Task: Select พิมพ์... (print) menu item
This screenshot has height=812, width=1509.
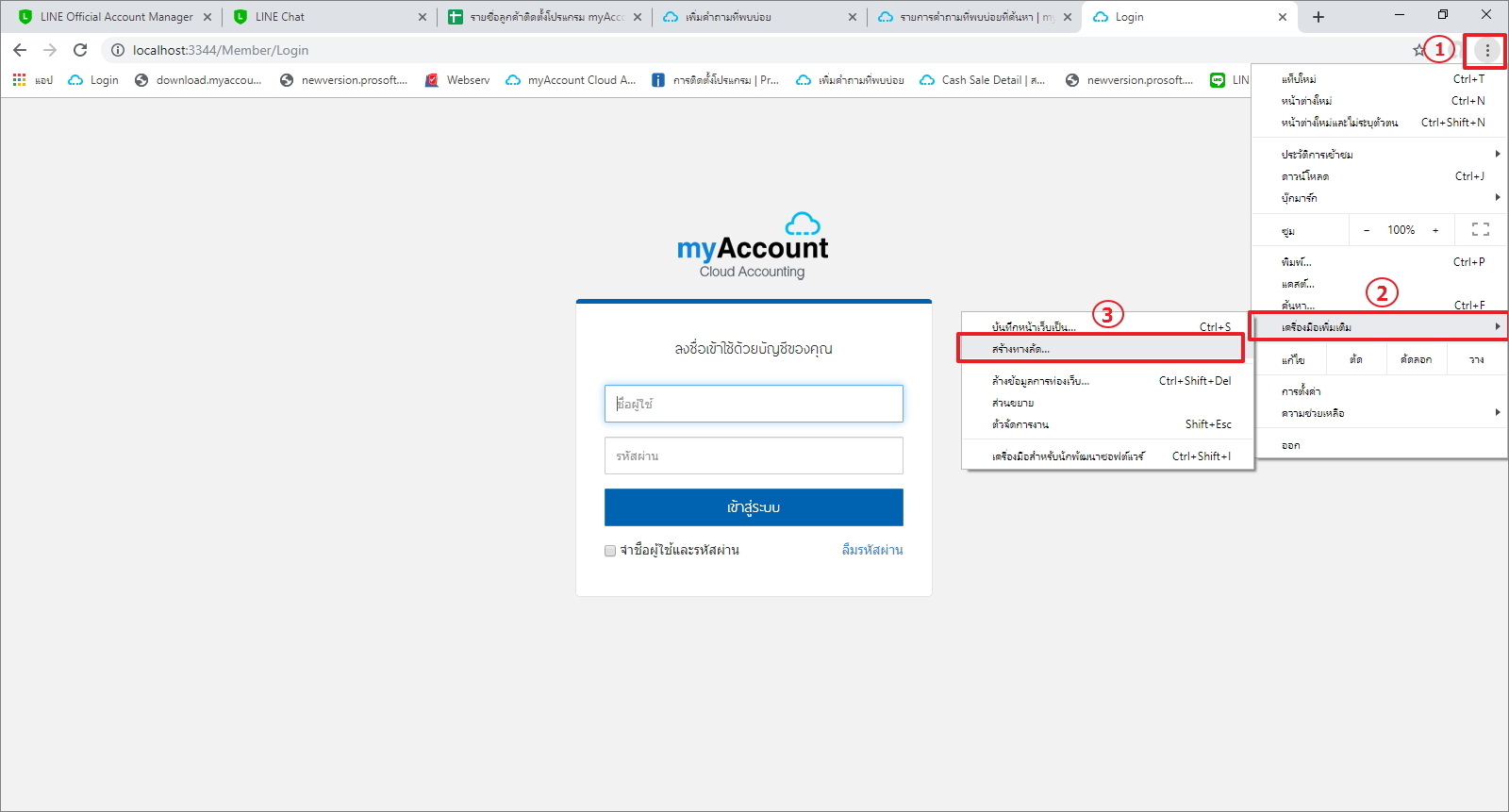Action: (x=1380, y=262)
